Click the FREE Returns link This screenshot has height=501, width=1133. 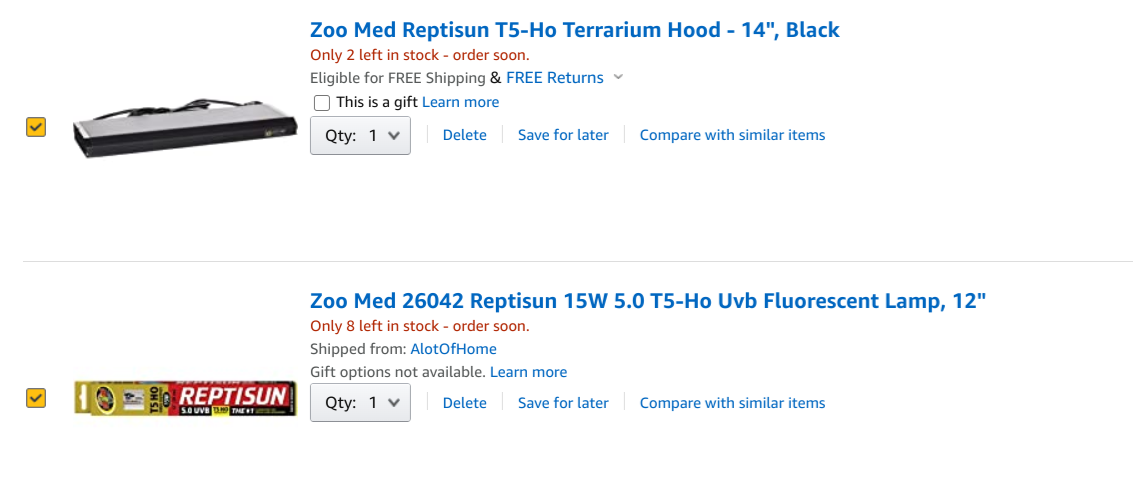tap(555, 78)
